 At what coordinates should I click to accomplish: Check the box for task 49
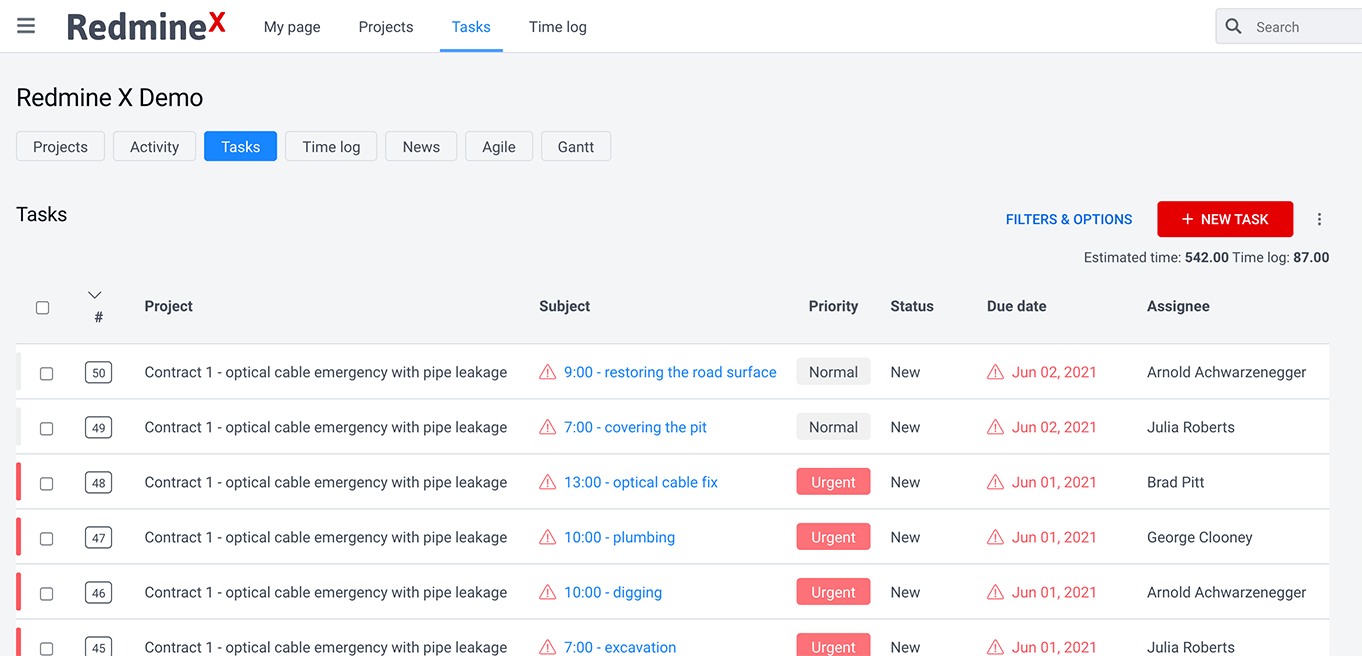(x=46, y=428)
